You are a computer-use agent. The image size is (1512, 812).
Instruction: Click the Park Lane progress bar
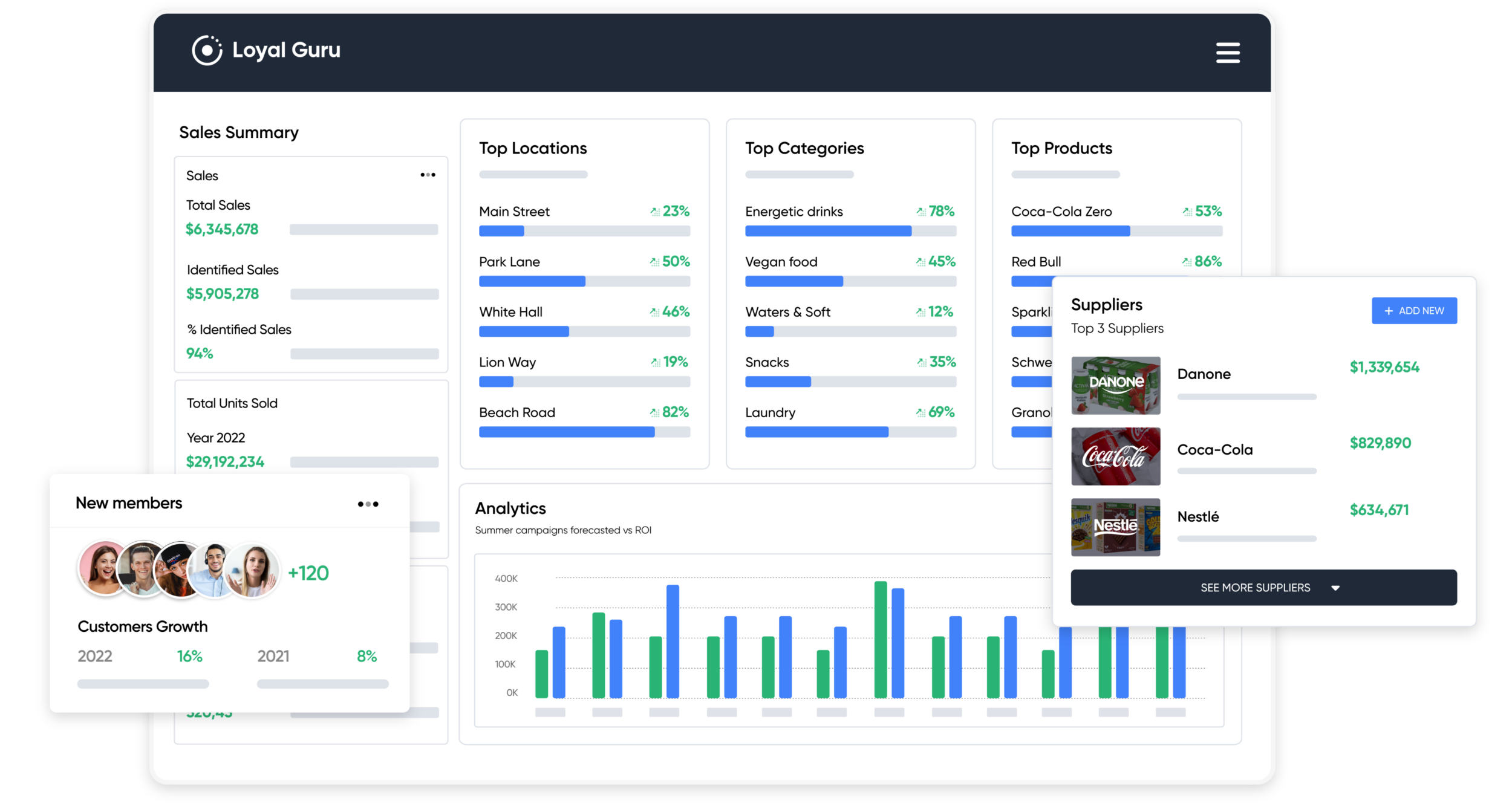pyautogui.click(x=532, y=281)
